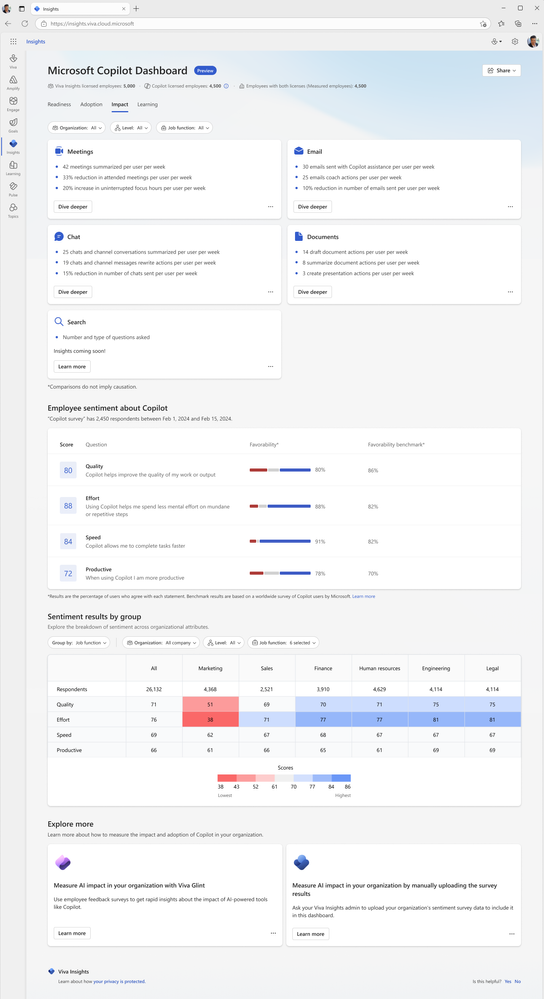Click Copilot licensed employees info icon

(226, 85)
